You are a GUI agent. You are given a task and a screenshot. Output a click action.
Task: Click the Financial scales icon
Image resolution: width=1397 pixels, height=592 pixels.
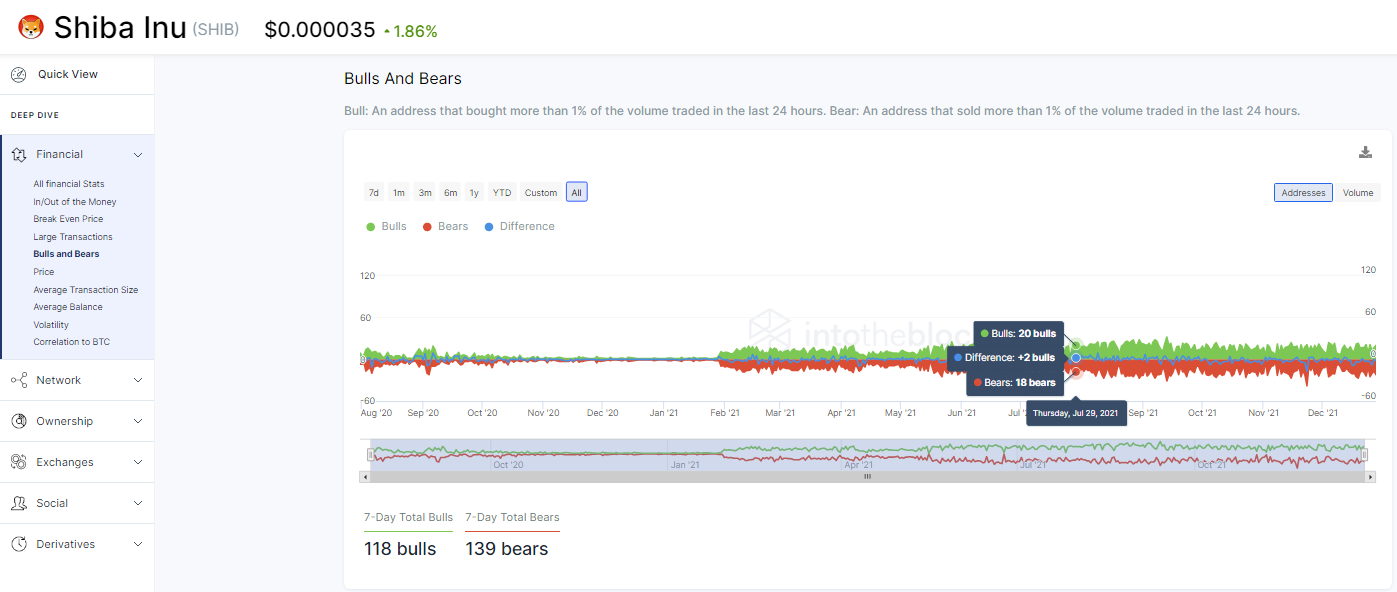pyautogui.click(x=18, y=154)
